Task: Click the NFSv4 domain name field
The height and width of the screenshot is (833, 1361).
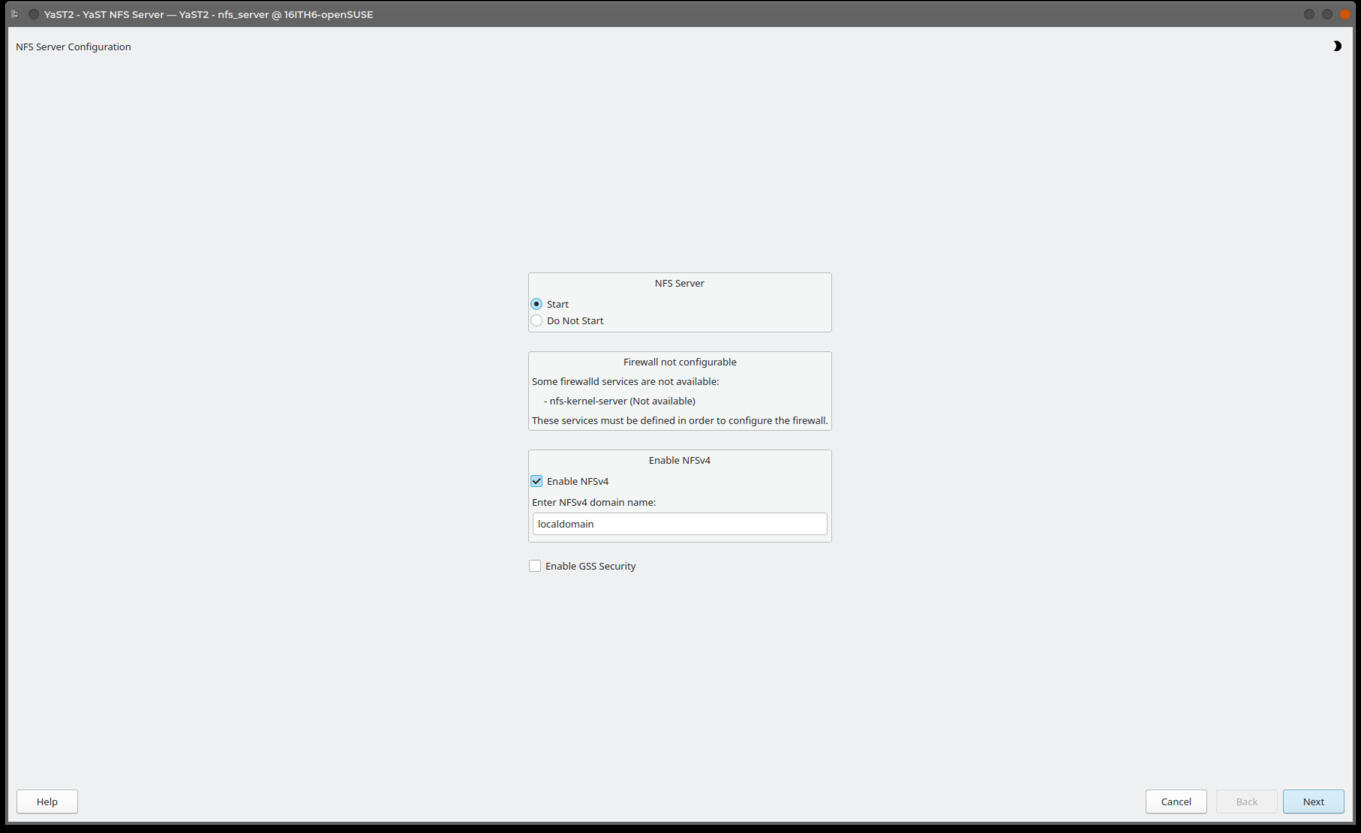Action: pyautogui.click(x=679, y=524)
